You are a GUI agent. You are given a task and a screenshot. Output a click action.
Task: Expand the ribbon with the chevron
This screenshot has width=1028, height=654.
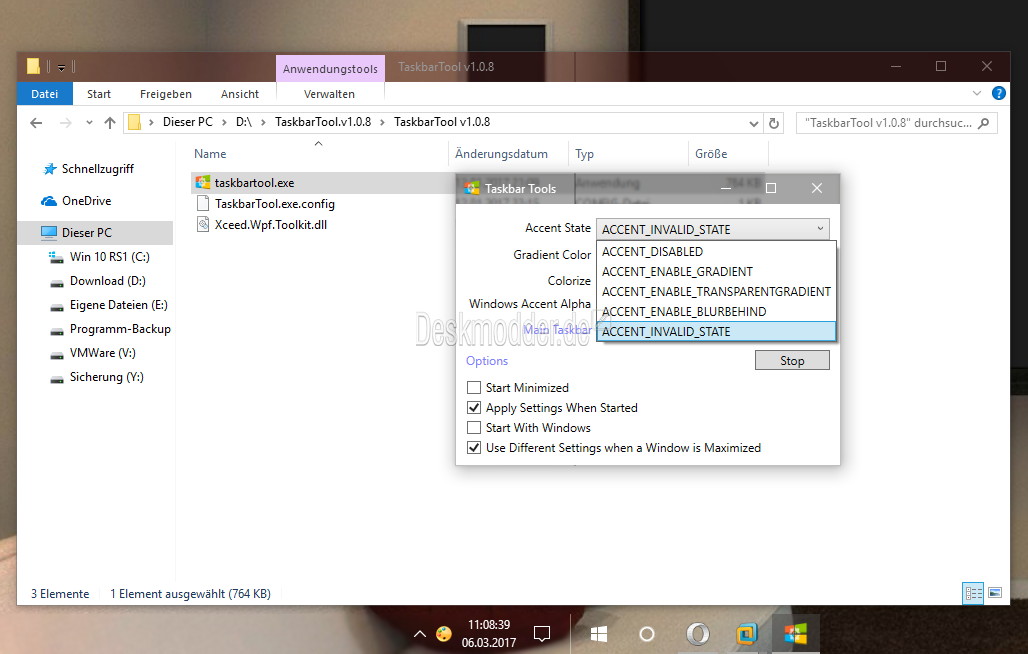(x=977, y=93)
